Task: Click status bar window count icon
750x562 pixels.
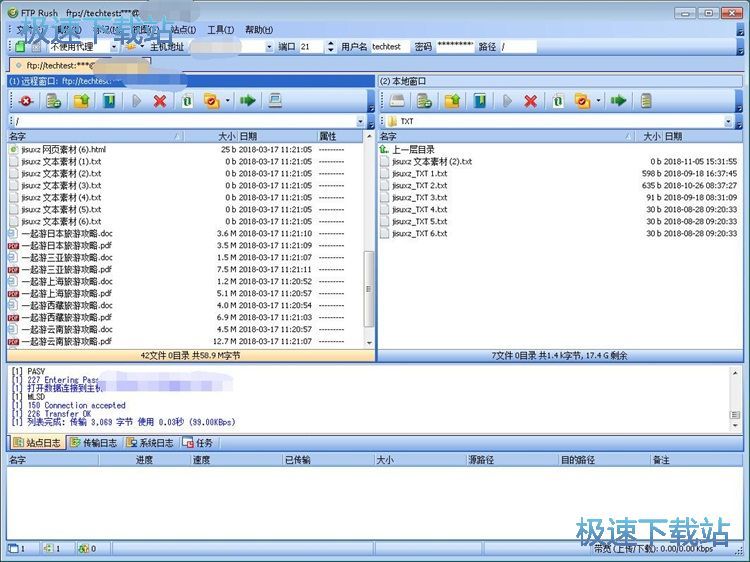Action: click(x=13, y=548)
